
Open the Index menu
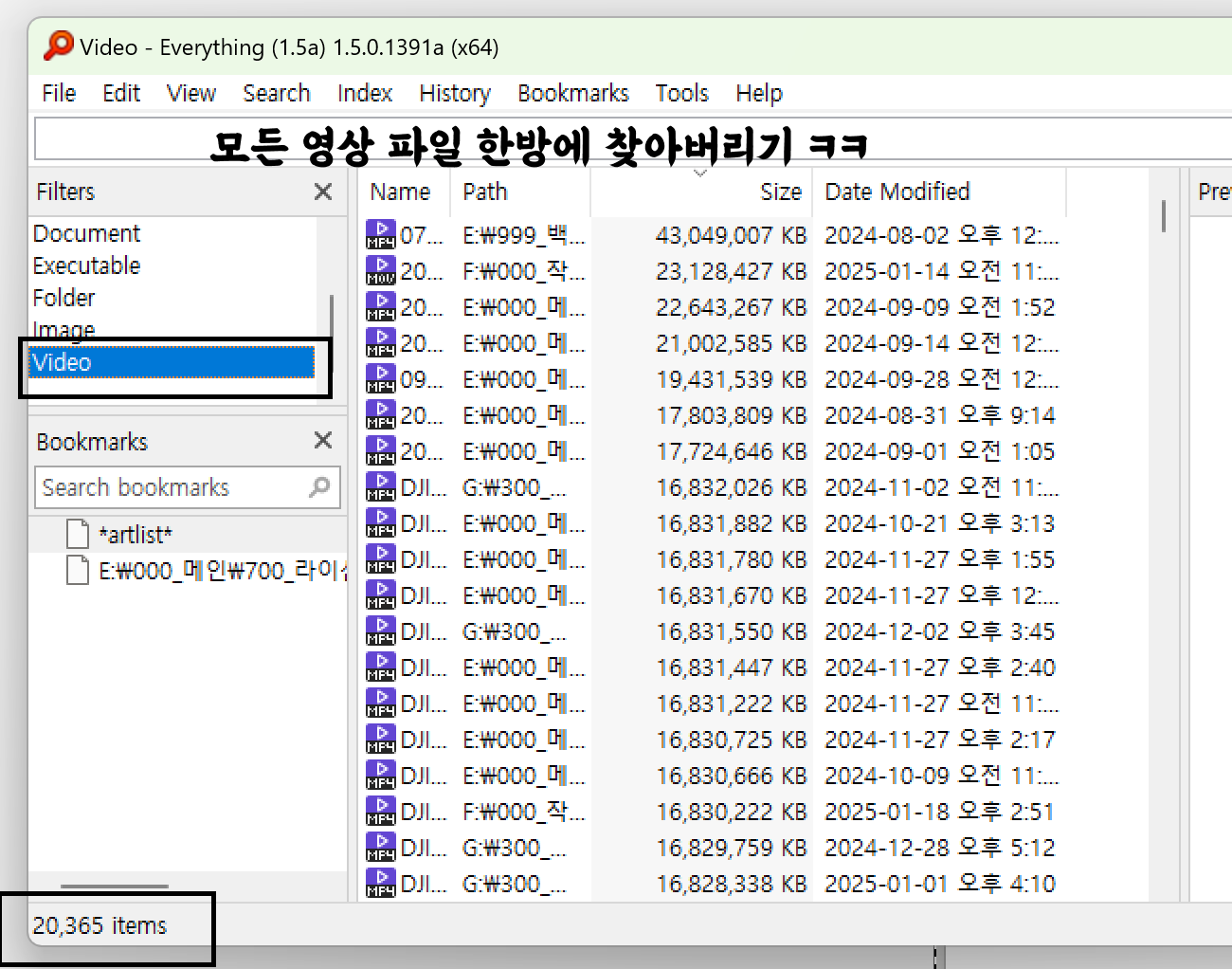click(365, 93)
